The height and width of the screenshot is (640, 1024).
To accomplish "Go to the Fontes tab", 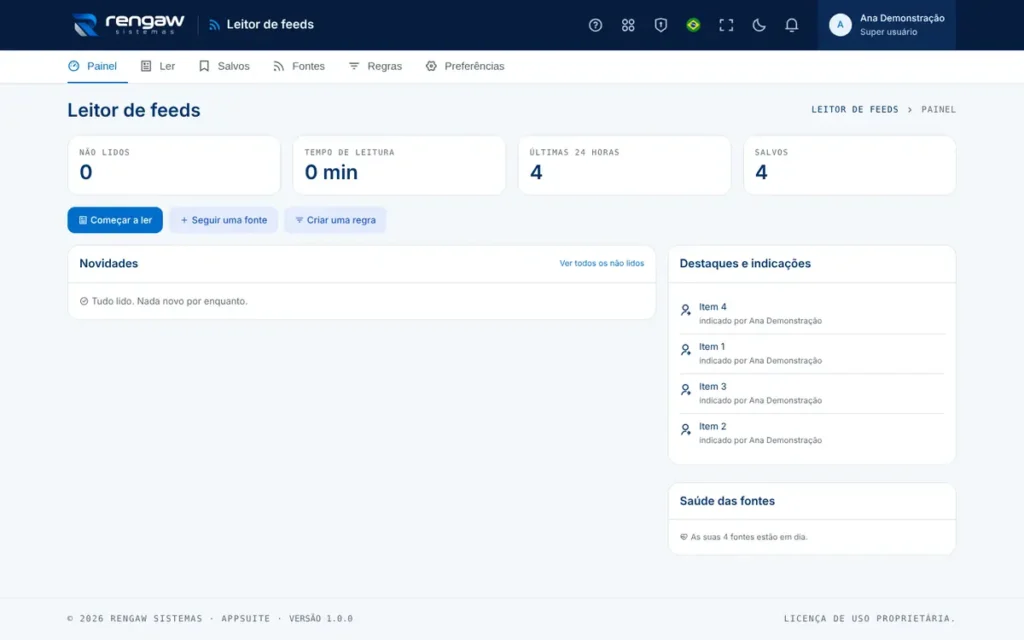I will pyautogui.click(x=298, y=66).
